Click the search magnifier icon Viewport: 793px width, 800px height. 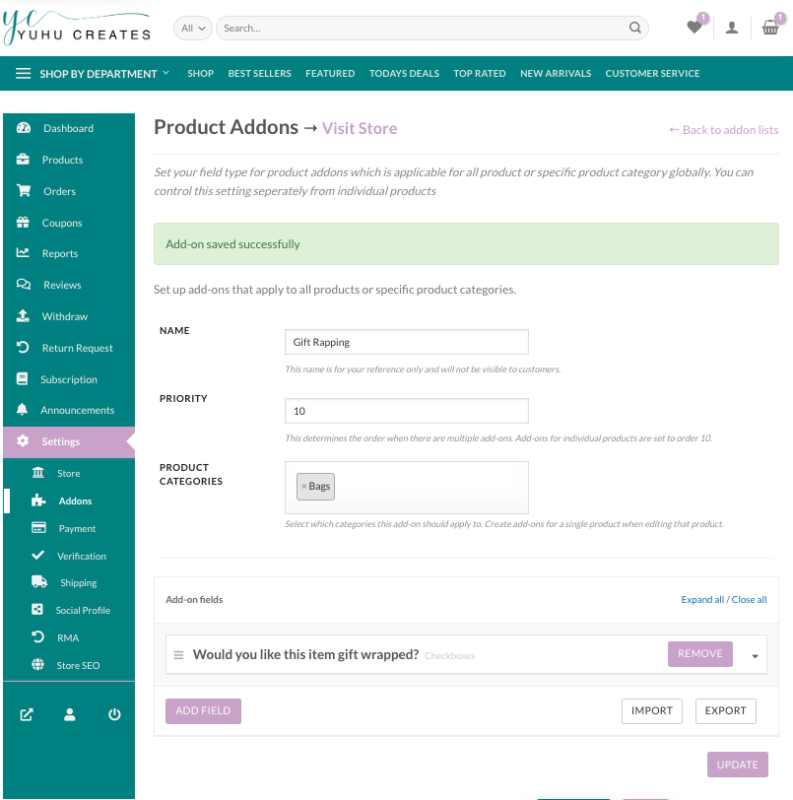coord(635,28)
